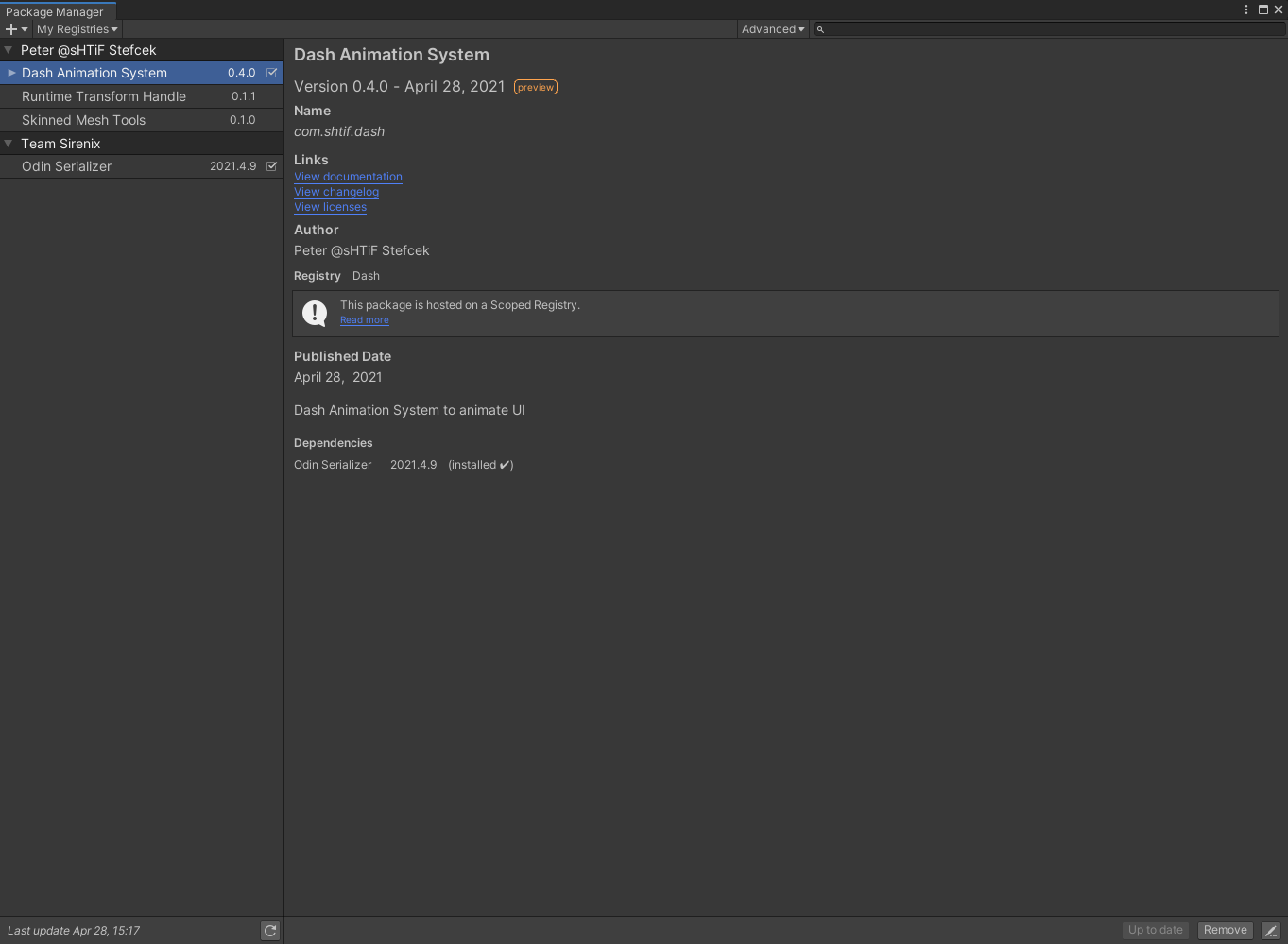Click the Dash registry name

coord(366,276)
